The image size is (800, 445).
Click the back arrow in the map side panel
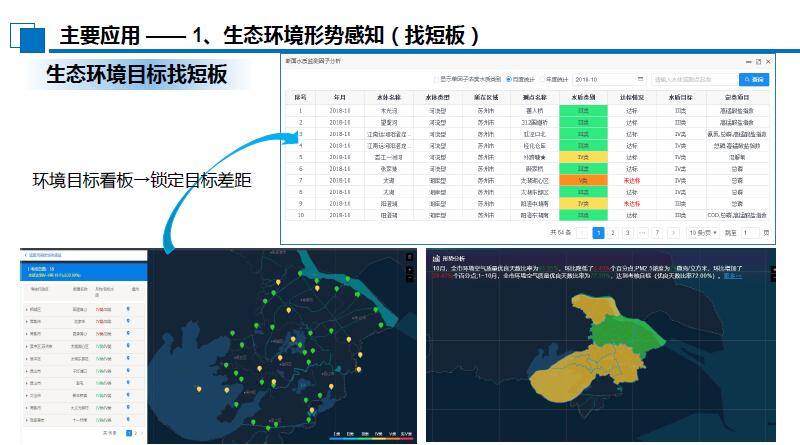click(x=25, y=255)
